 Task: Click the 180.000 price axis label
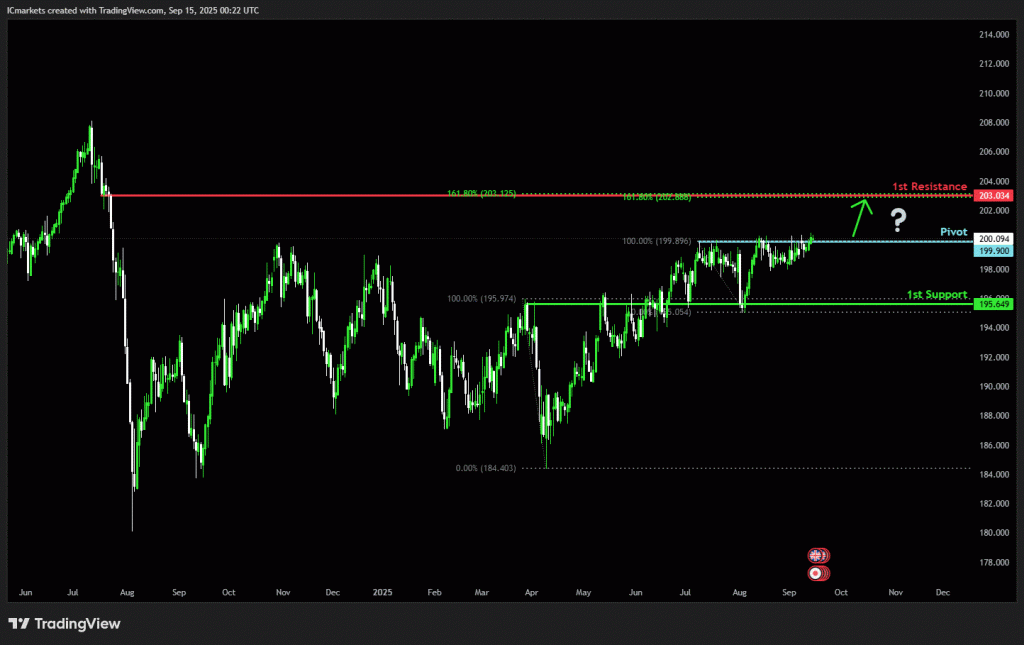[x=994, y=533]
